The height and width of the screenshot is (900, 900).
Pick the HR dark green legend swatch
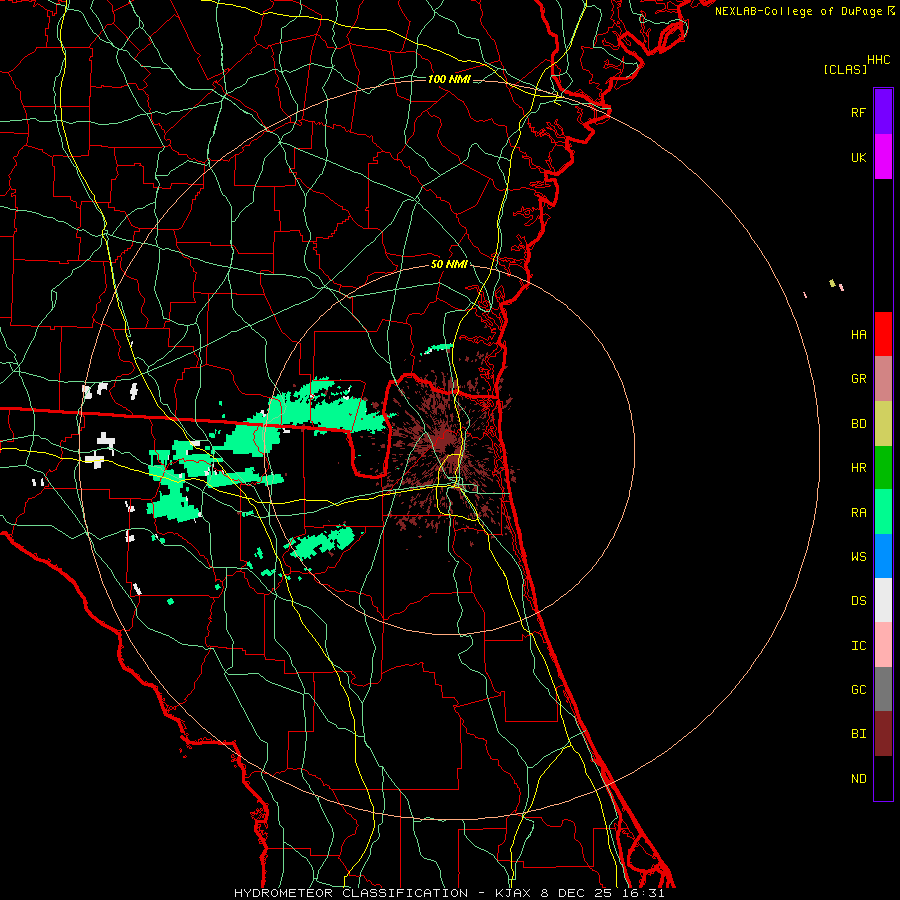click(883, 468)
